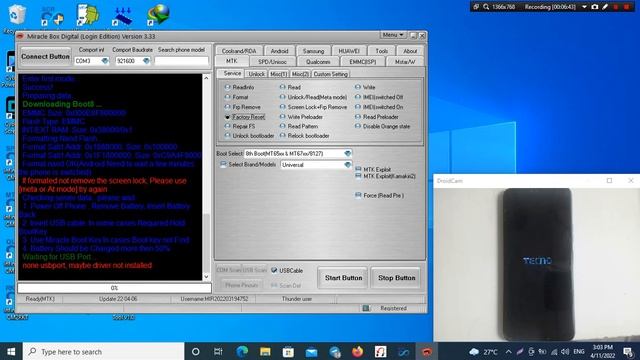Toggle the MTK Exploit(Kamakiri2) checkbox
This screenshot has height=360, width=640.
pos(358,176)
